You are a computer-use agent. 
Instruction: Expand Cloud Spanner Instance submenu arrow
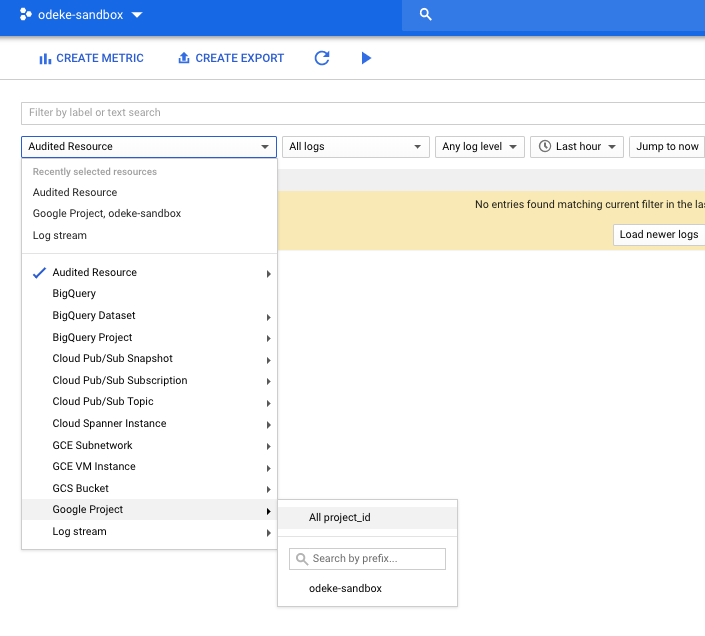coord(268,425)
